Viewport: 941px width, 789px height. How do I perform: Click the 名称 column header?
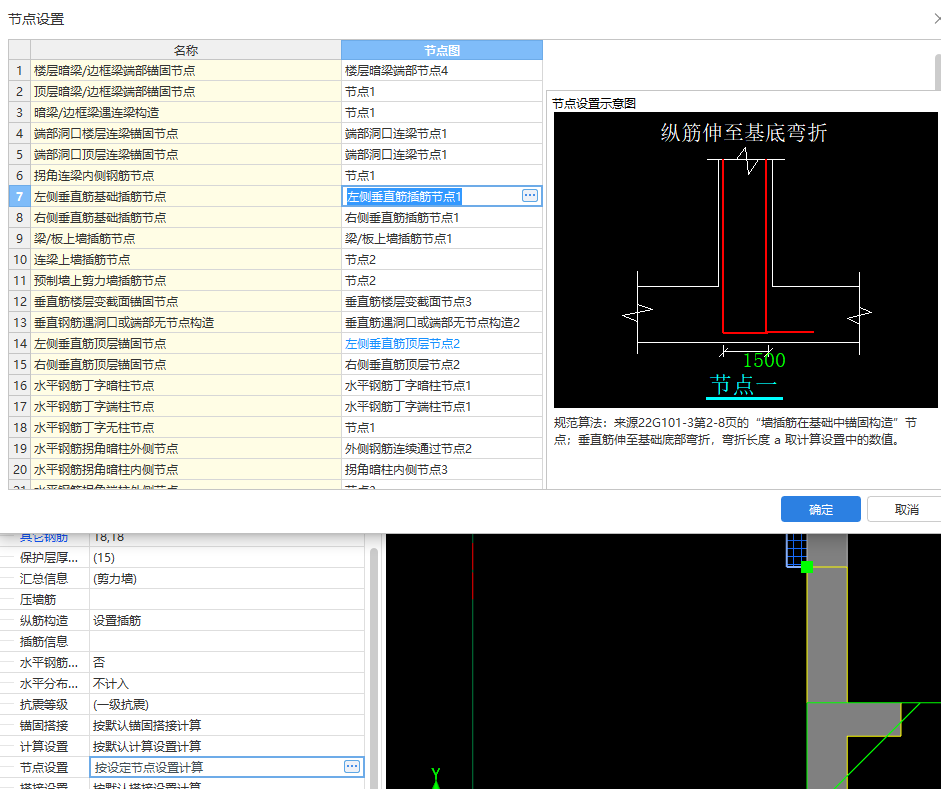point(185,50)
